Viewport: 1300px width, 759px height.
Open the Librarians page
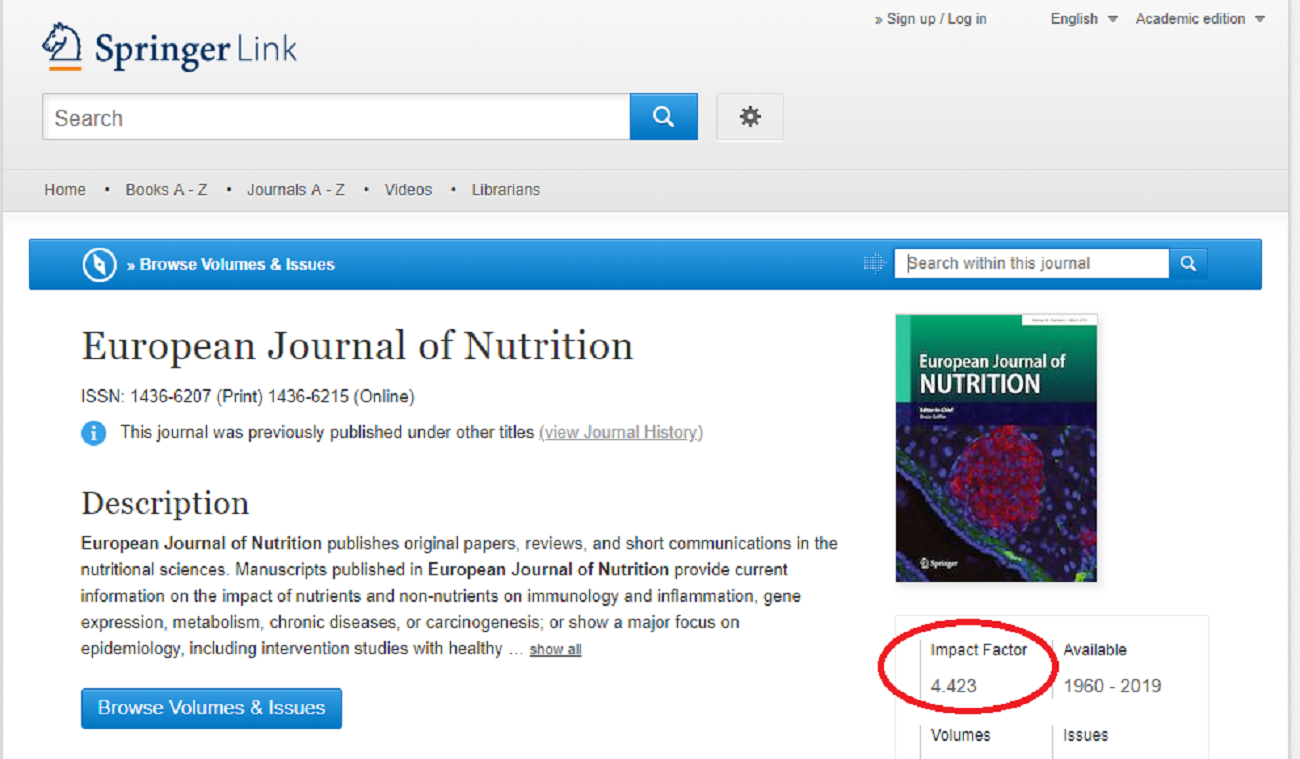tap(506, 189)
